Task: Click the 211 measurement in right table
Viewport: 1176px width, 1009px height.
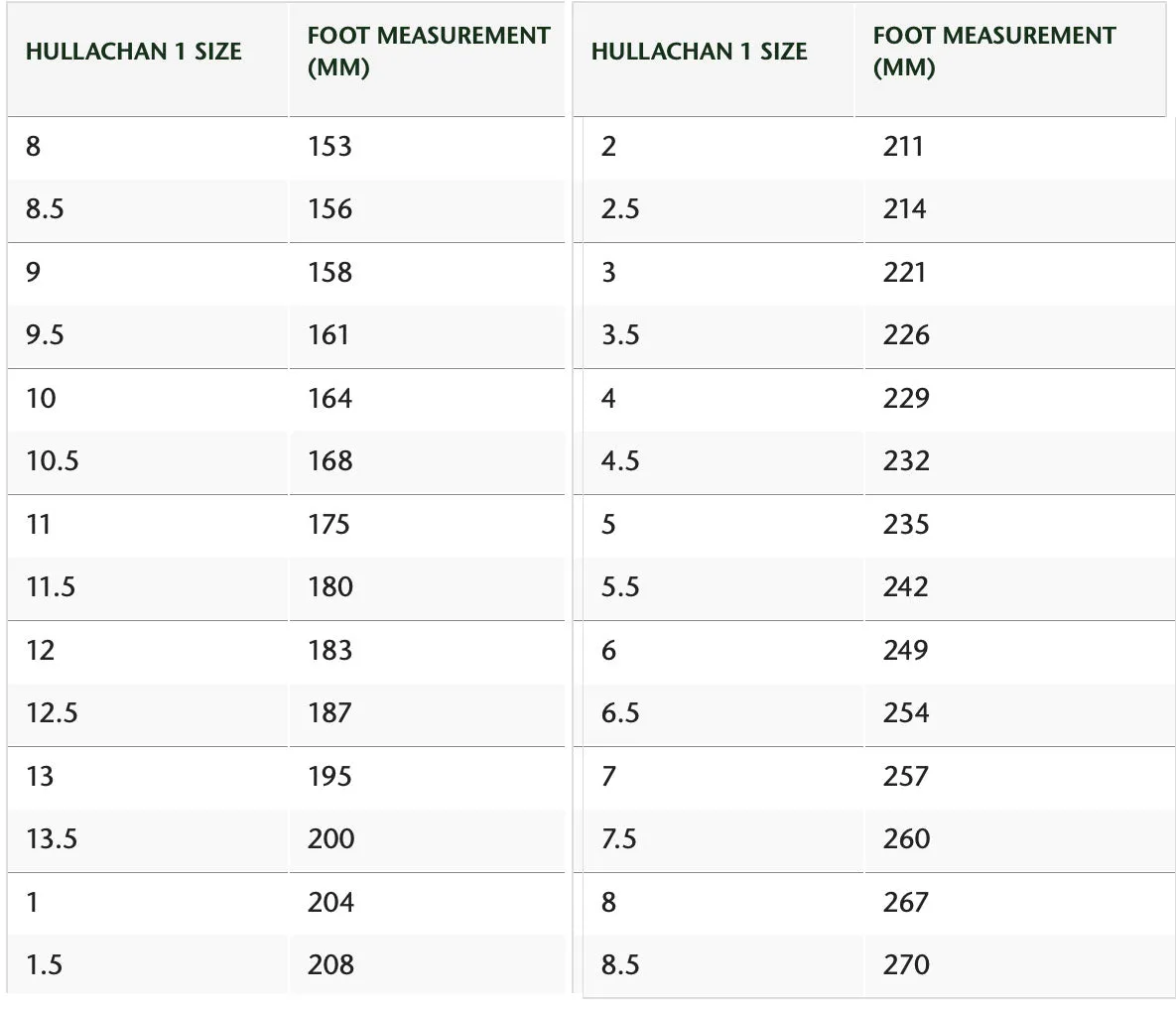Action: (x=903, y=146)
